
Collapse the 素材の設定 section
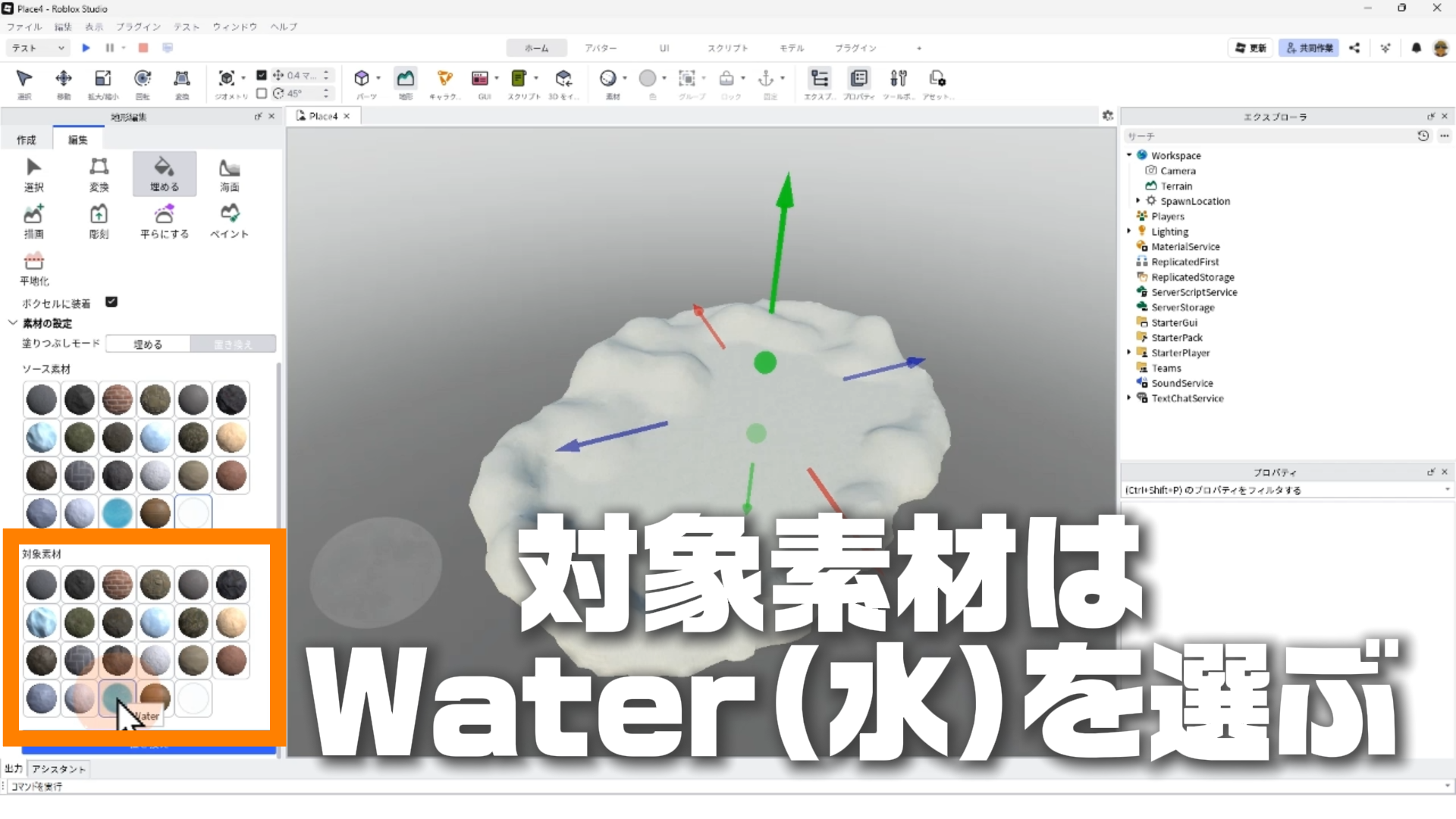point(13,323)
